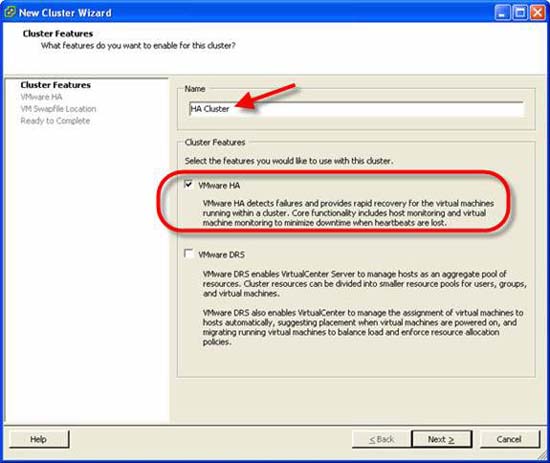Maximize the New Cluster Wizard window
The width and height of the screenshot is (550, 463).
520,13
